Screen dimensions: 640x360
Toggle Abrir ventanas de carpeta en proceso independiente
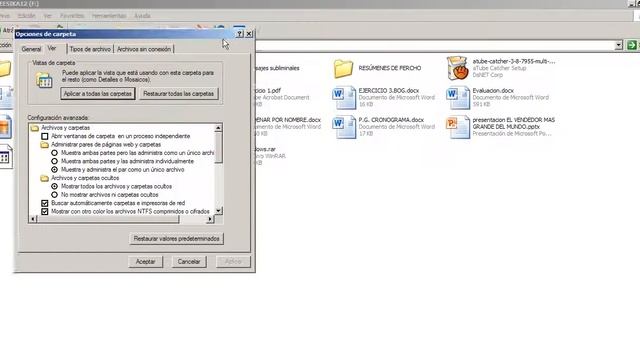[x=44, y=136]
